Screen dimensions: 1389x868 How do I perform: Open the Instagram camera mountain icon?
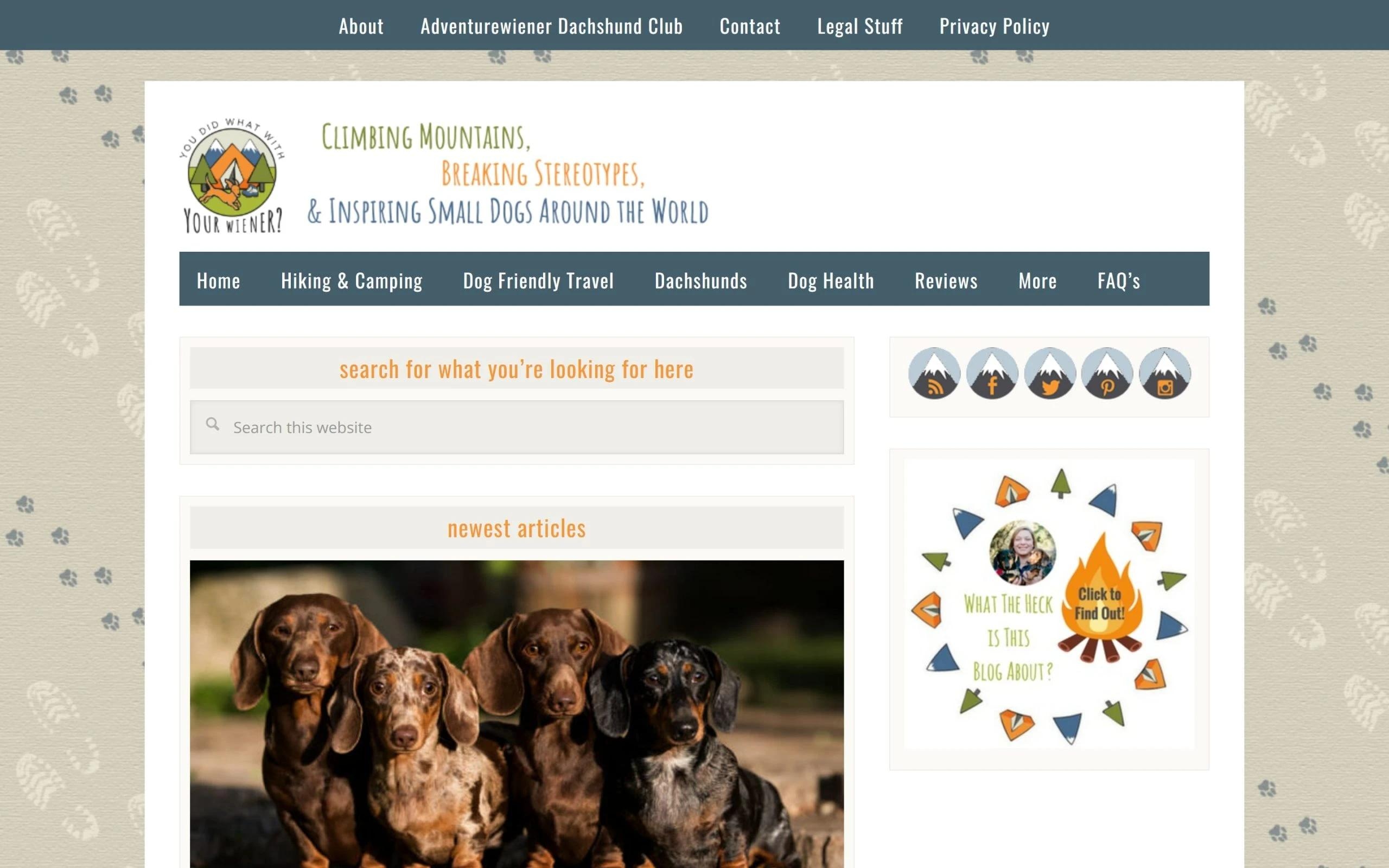pyautogui.click(x=1164, y=373)
